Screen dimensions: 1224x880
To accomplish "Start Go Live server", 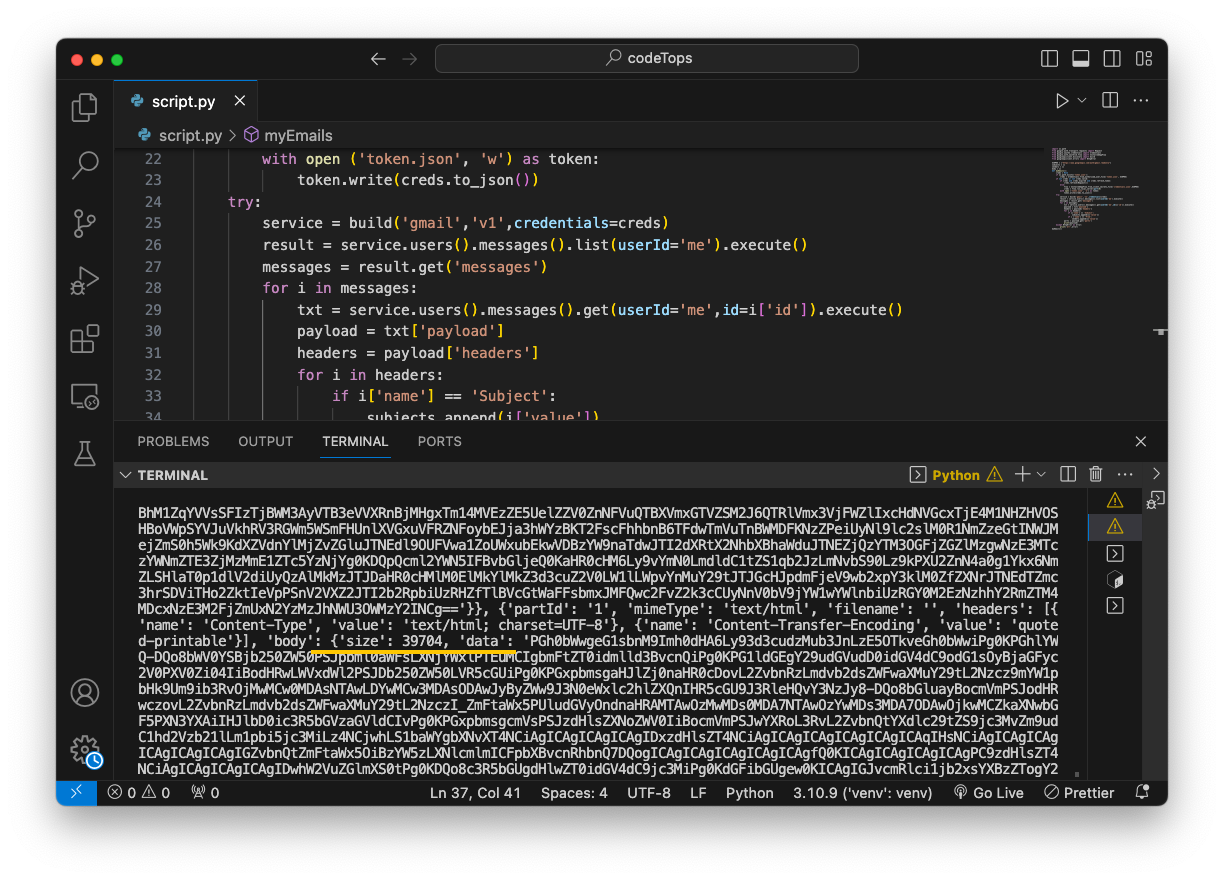I will (988, 793).
